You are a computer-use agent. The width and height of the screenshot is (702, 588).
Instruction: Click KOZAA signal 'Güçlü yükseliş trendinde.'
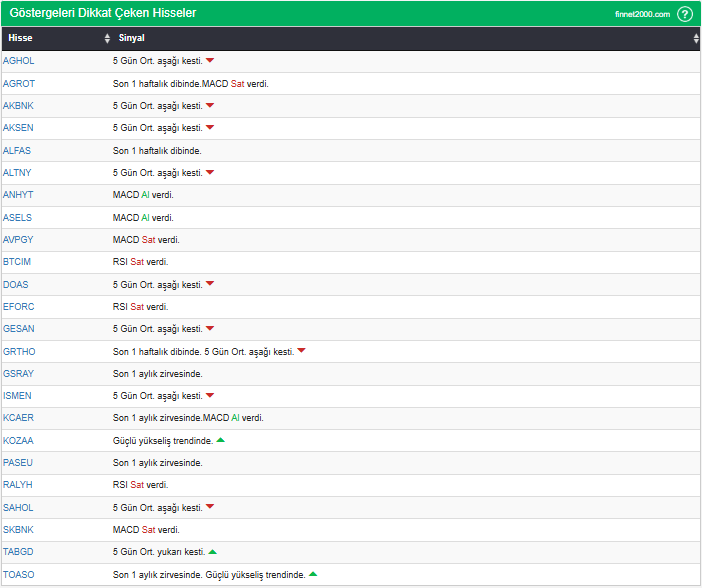tap(163, 441)
